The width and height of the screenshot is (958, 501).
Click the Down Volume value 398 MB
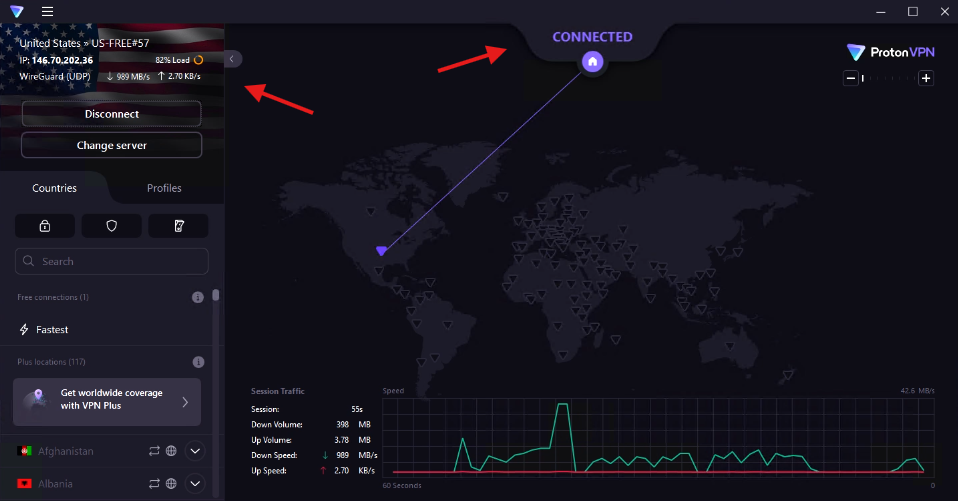click(x=353, y=424)
